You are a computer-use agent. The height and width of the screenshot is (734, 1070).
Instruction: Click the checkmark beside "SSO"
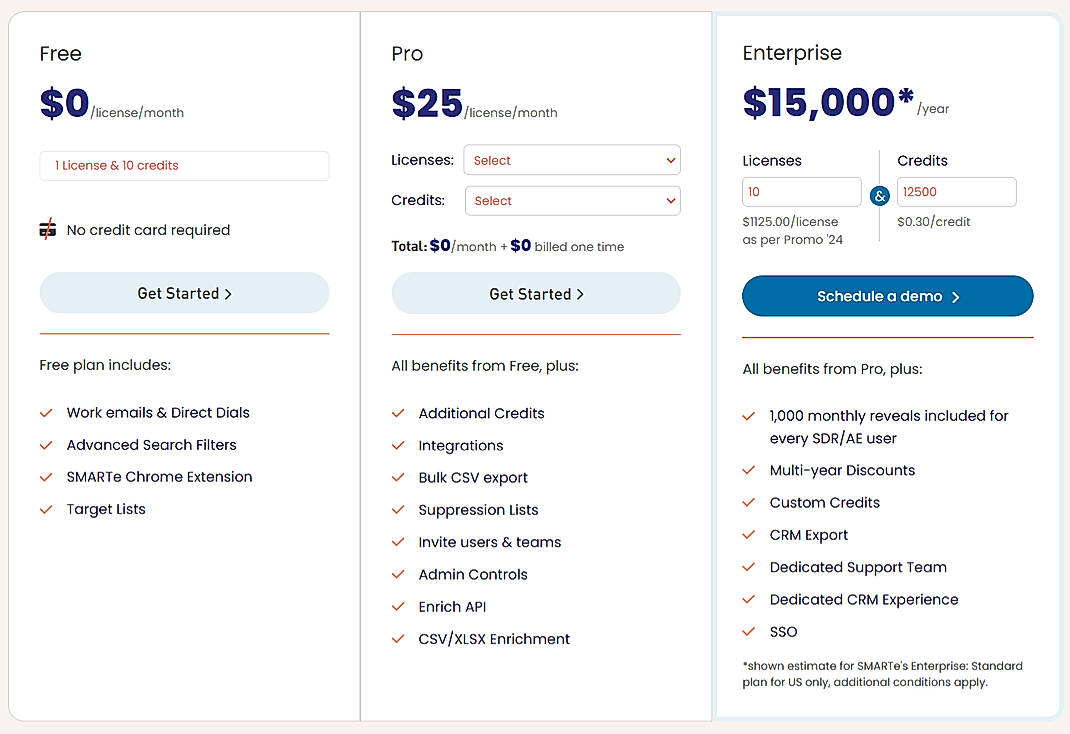(749, 631)
